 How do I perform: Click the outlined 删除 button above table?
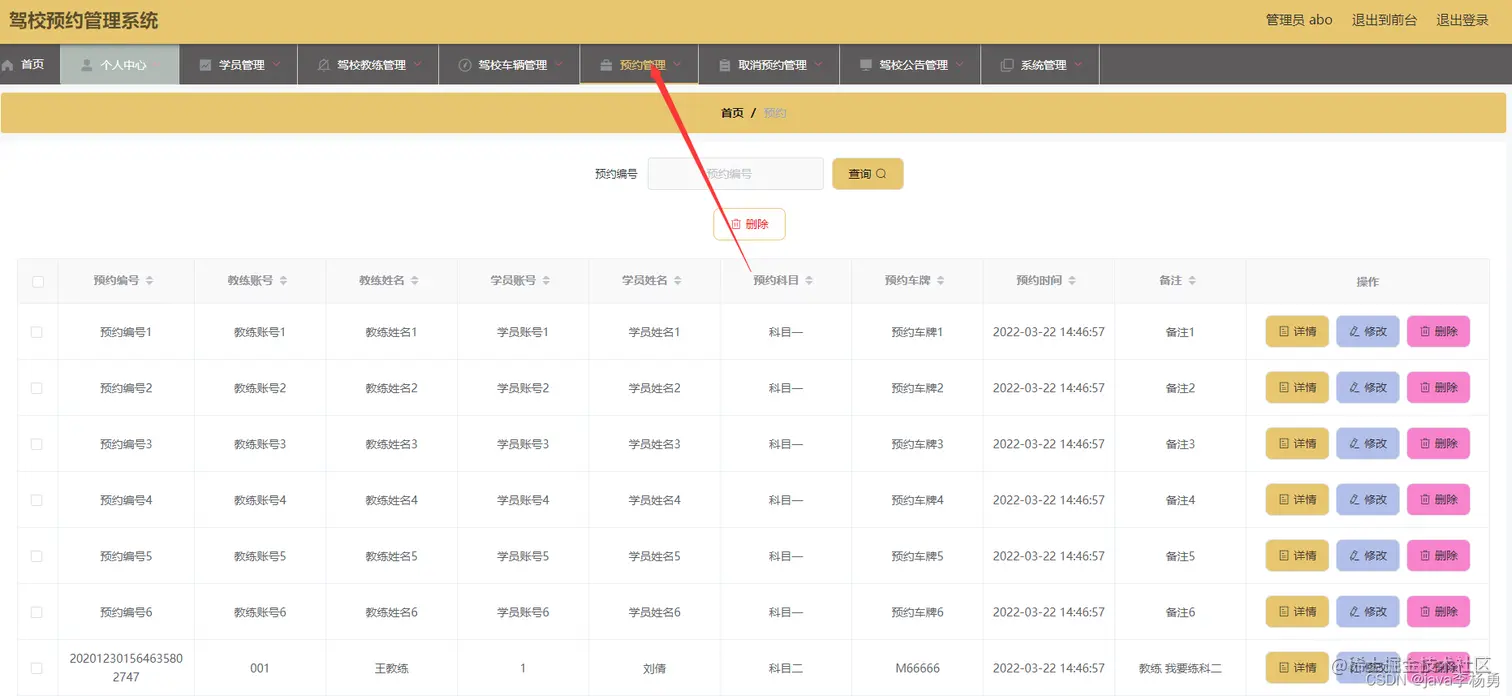tap(749, 224)
